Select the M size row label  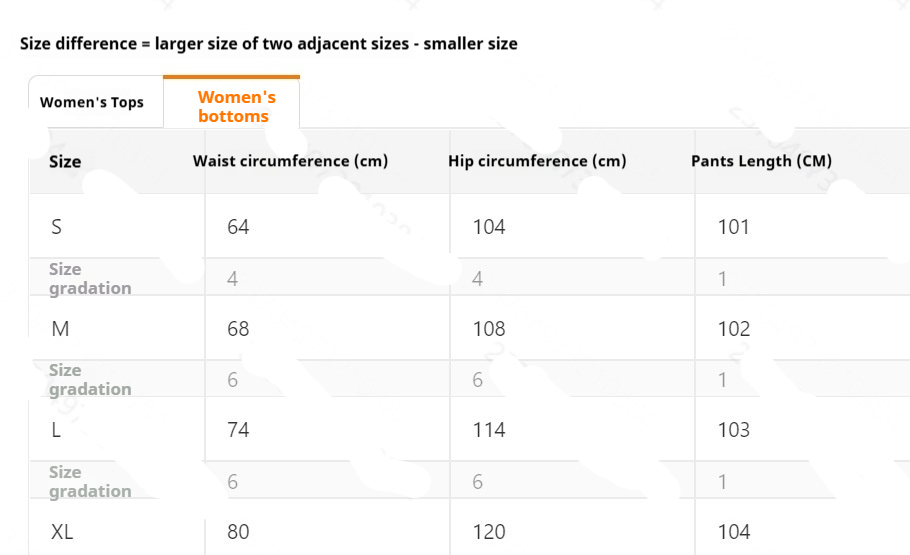click(x=59, y=329)
